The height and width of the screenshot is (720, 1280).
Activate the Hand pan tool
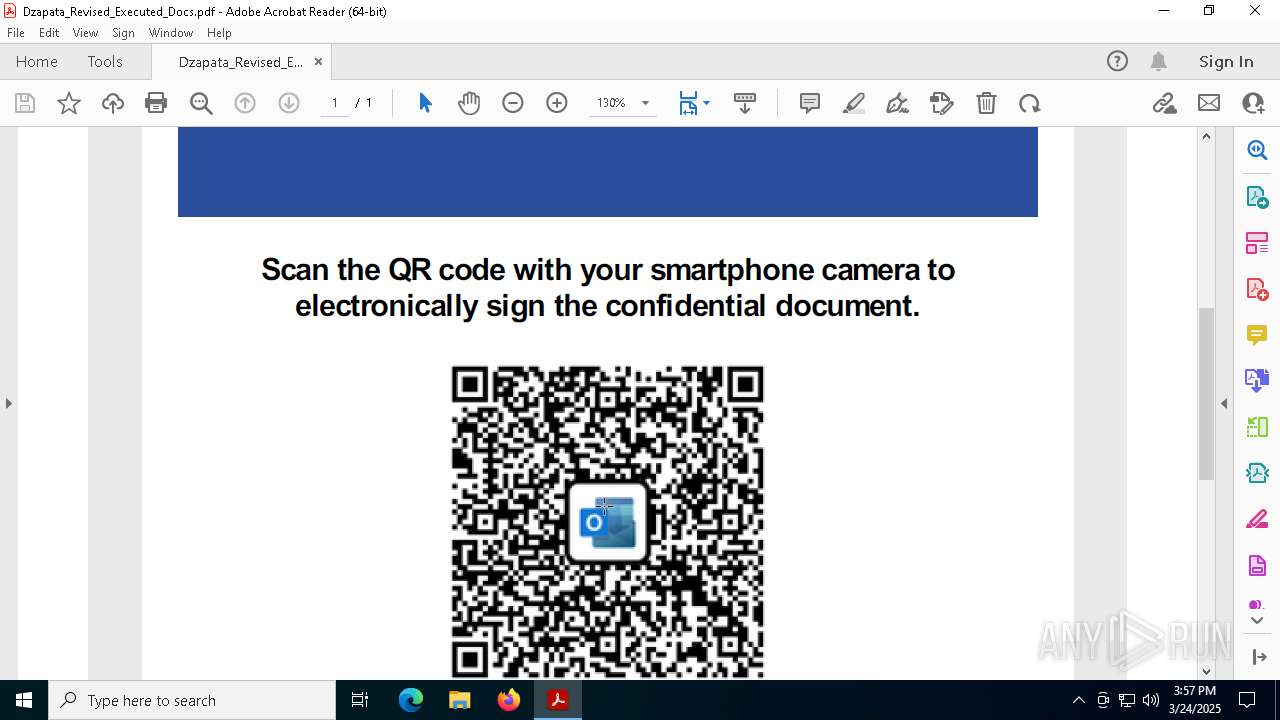469,103
